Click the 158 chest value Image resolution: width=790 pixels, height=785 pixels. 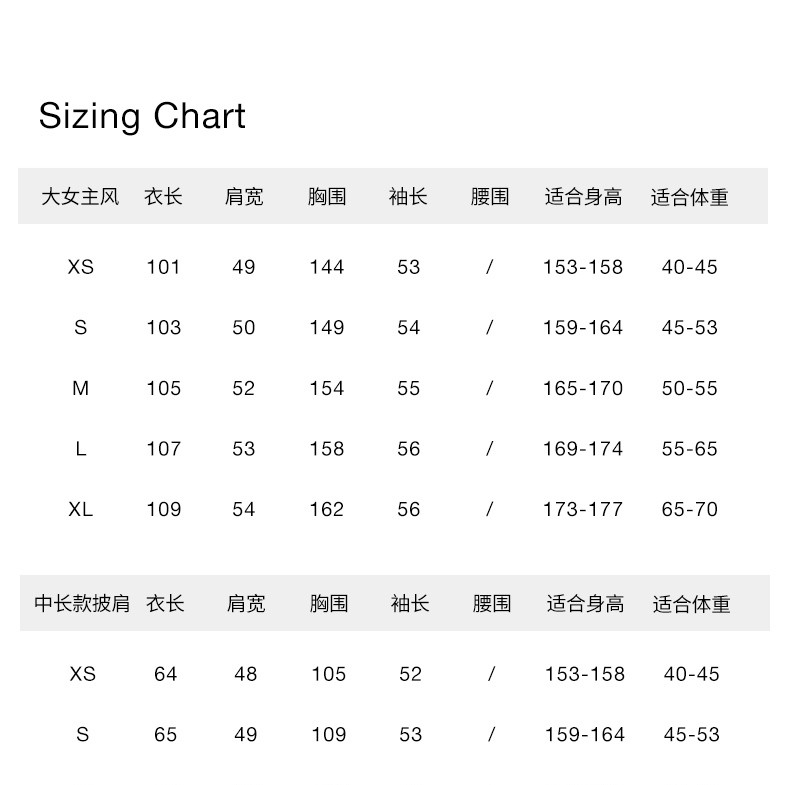[326, 449]
